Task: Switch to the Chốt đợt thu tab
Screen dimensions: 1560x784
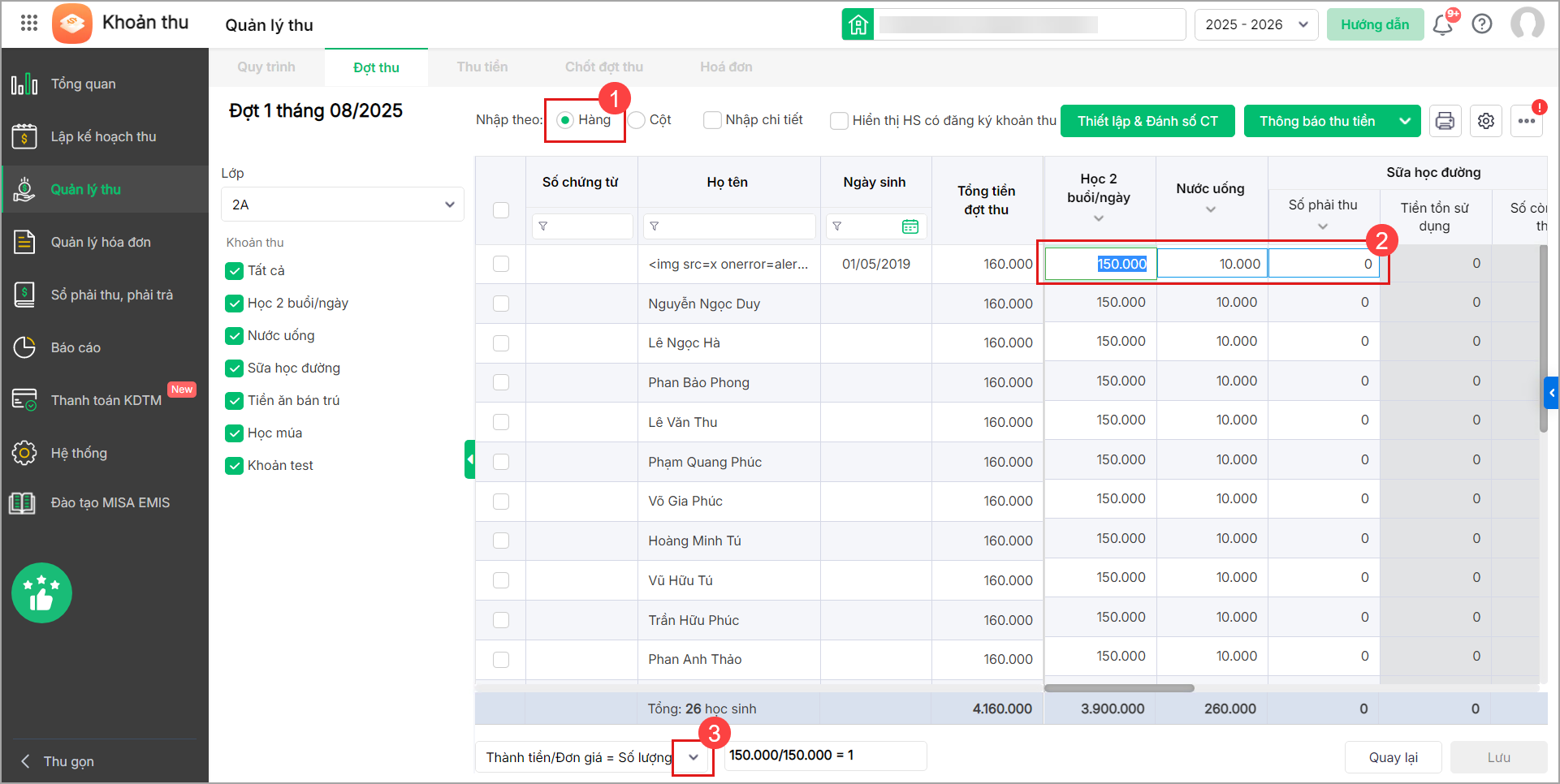Action: point(604,67)
